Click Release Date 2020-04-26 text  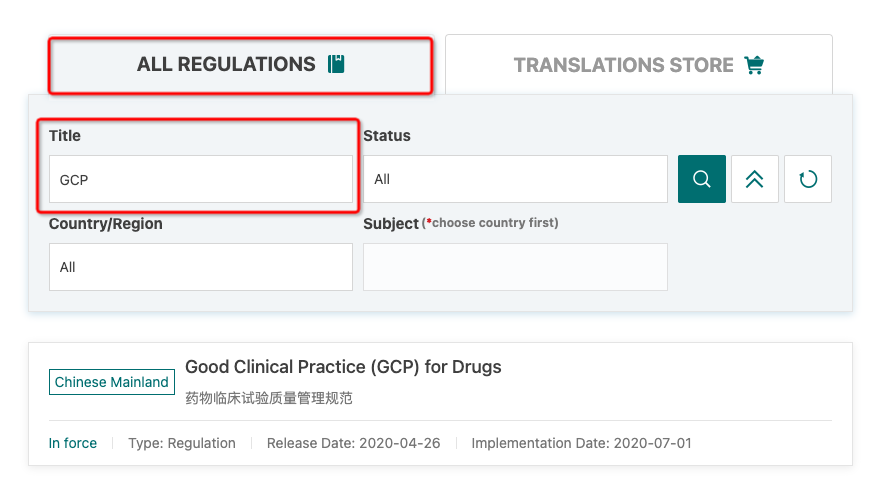click(353, 443)
